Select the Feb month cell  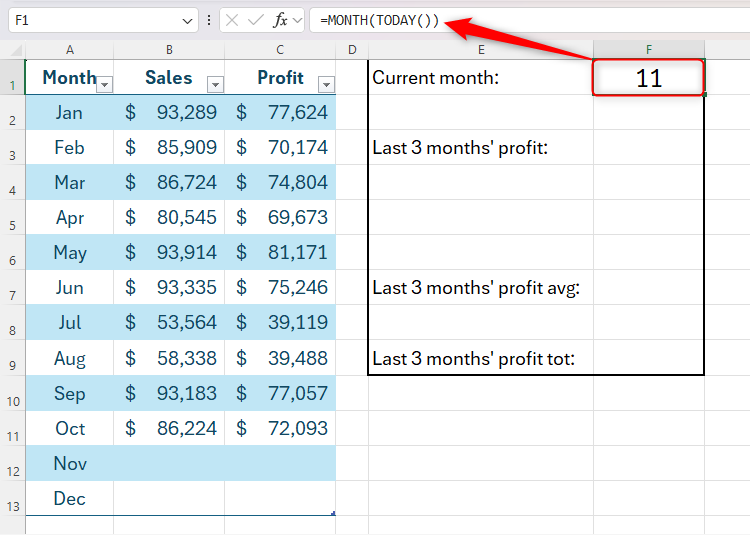coord(70,147)
